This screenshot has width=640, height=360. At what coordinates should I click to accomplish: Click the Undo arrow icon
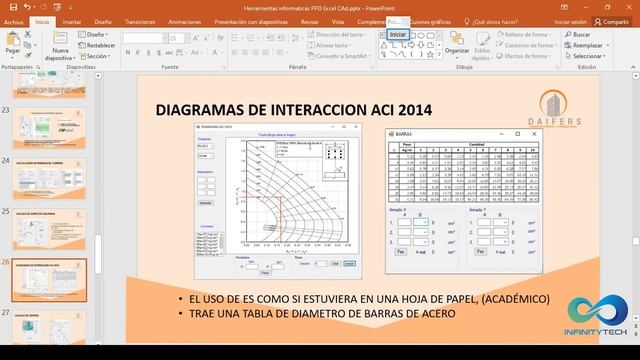click(27, 7)
